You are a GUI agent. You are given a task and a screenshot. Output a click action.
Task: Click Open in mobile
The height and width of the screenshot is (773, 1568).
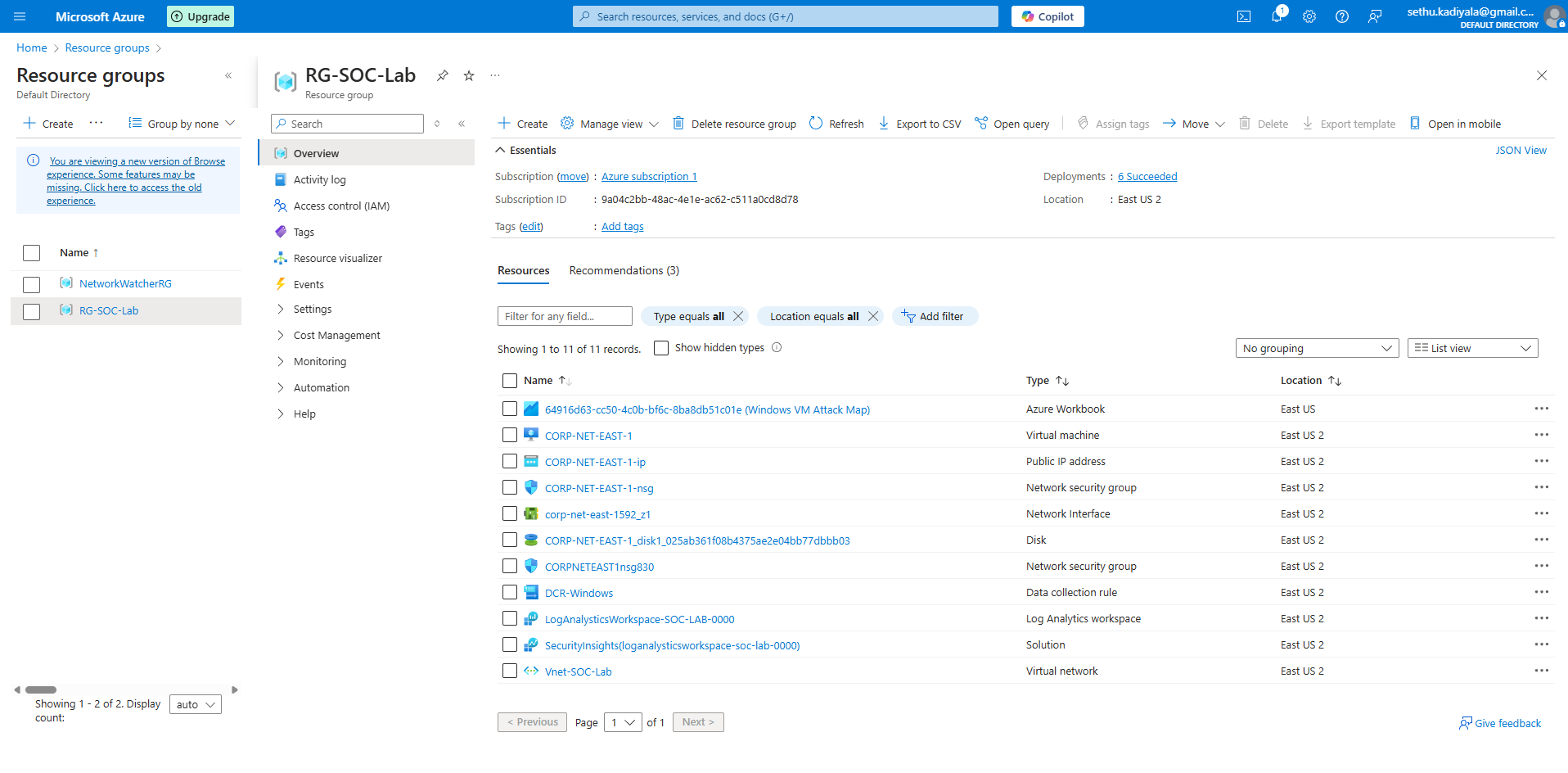[x=1455, y=124]
